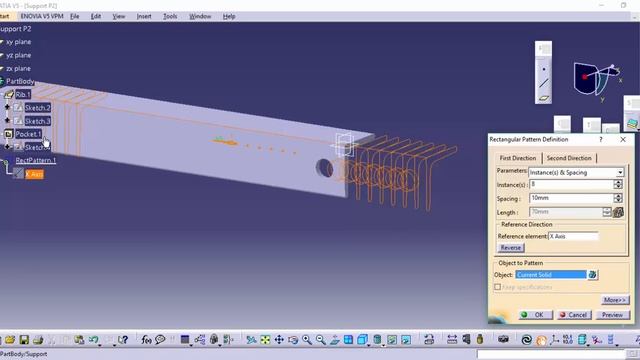Click the shading view mode cylinder icon

point(378,339)
